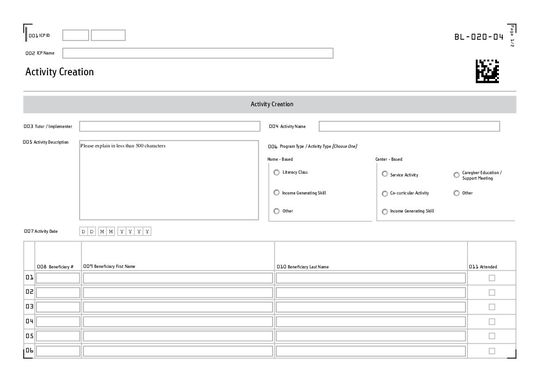The image size is (540, 382).
Task: Mark the Attended checkbox for row 06
Action: point(492,351)
